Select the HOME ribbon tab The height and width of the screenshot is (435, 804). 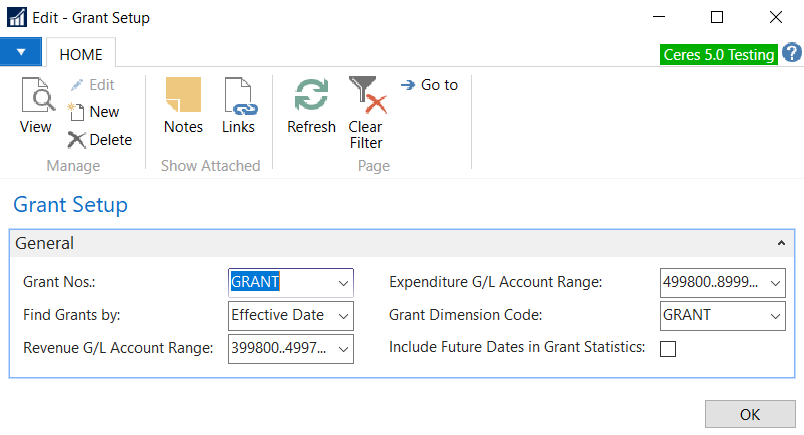(81, 55)
